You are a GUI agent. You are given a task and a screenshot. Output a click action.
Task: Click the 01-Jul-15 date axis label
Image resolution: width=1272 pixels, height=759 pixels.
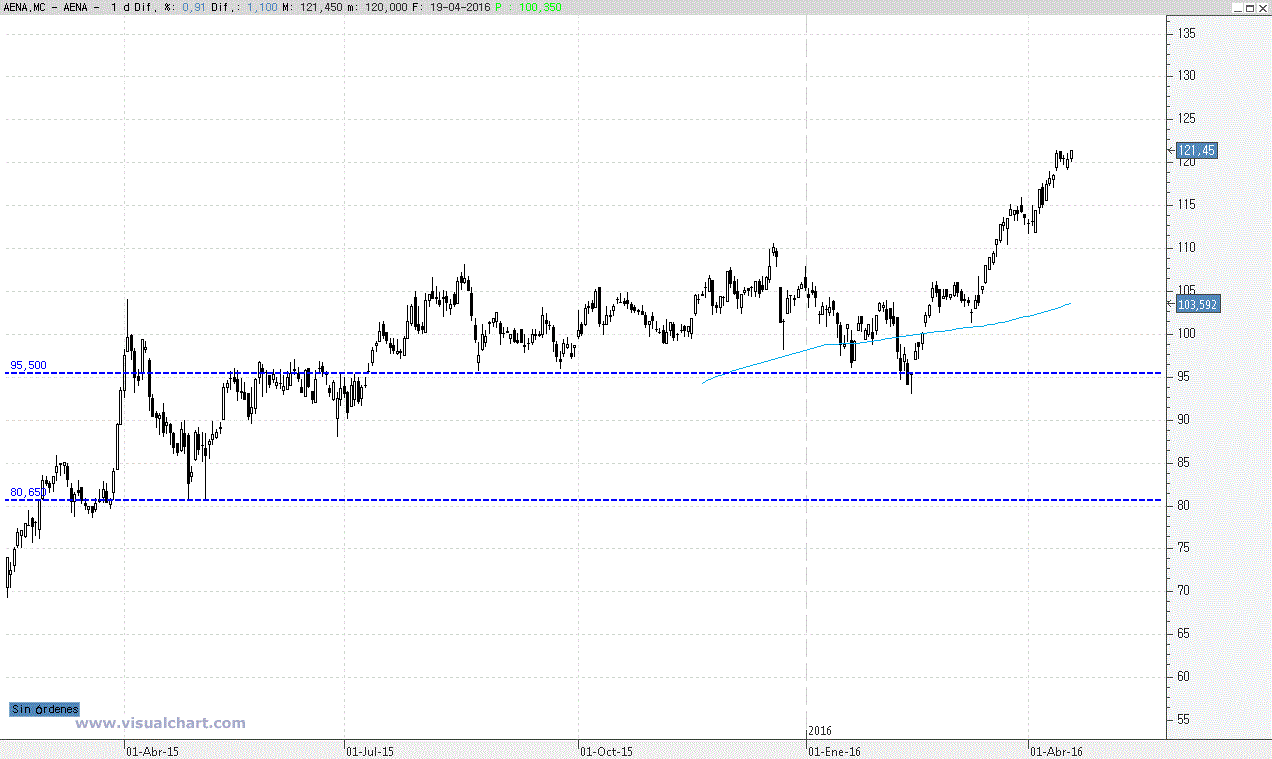[x=369, y=750]
